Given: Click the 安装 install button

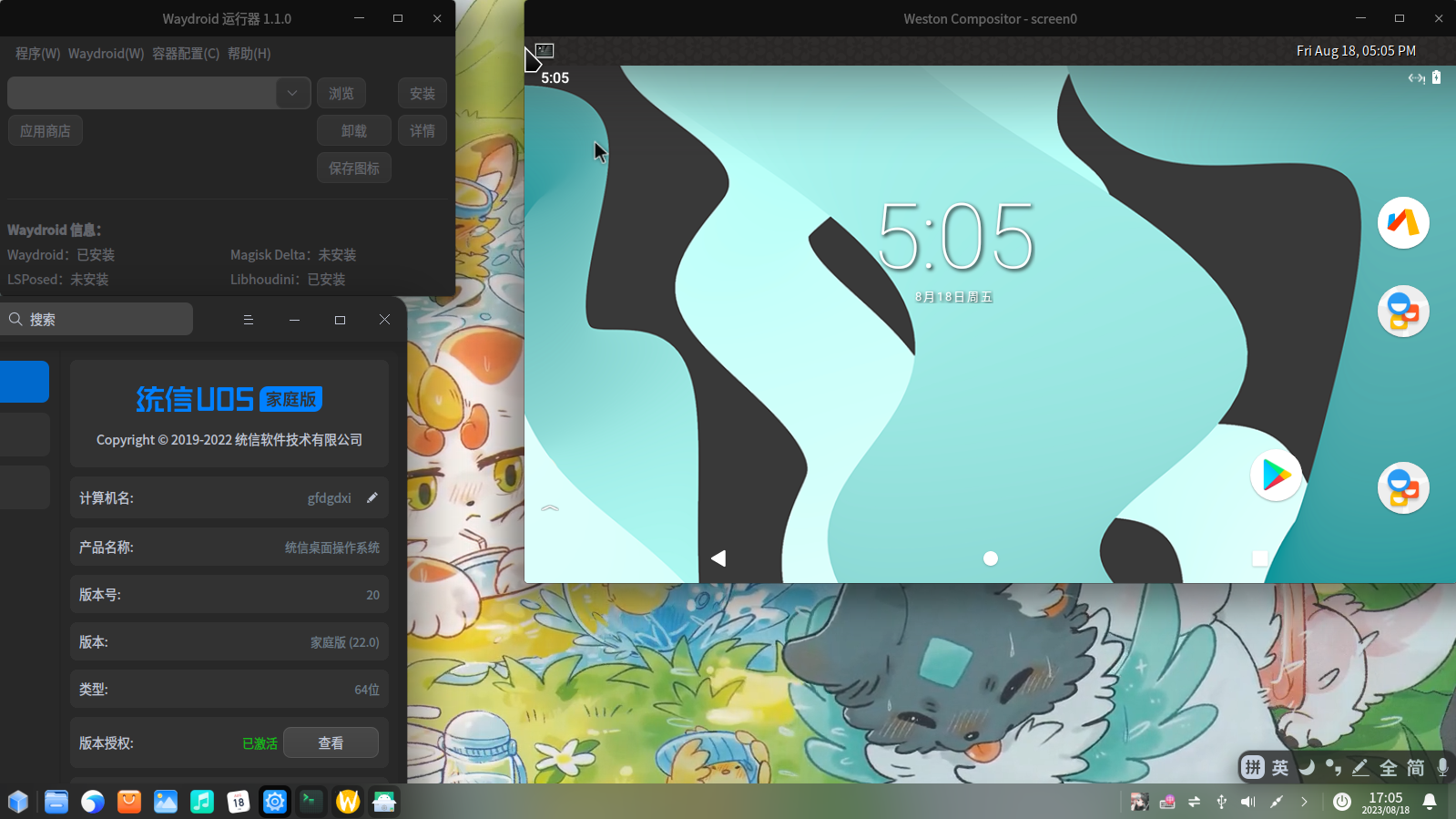Looking at the screenshot, I should click(x=422, y=93).
